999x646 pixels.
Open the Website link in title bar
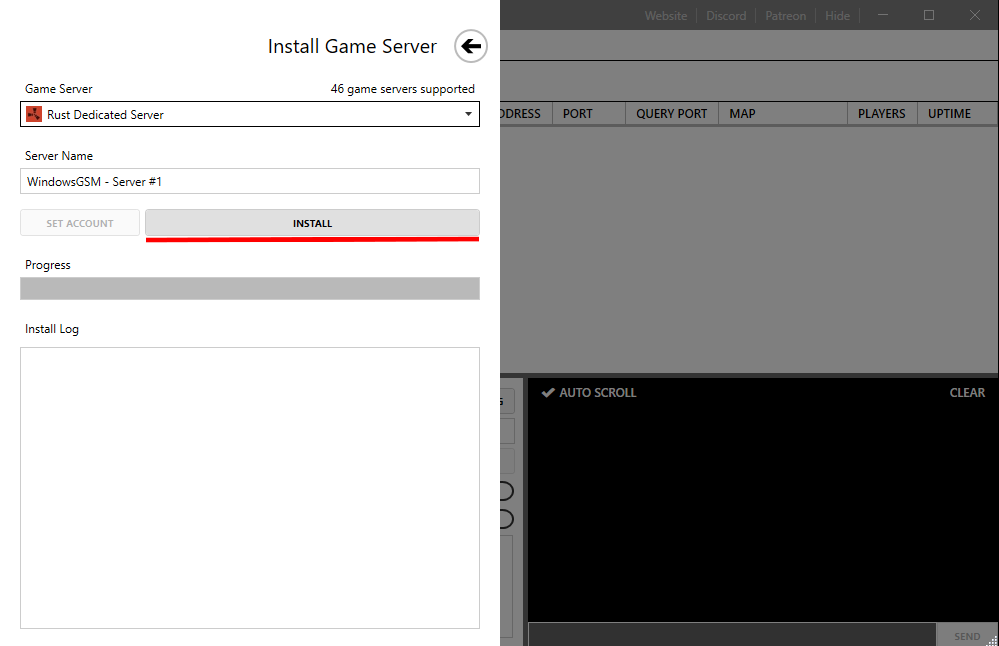[x=666, y=16]
